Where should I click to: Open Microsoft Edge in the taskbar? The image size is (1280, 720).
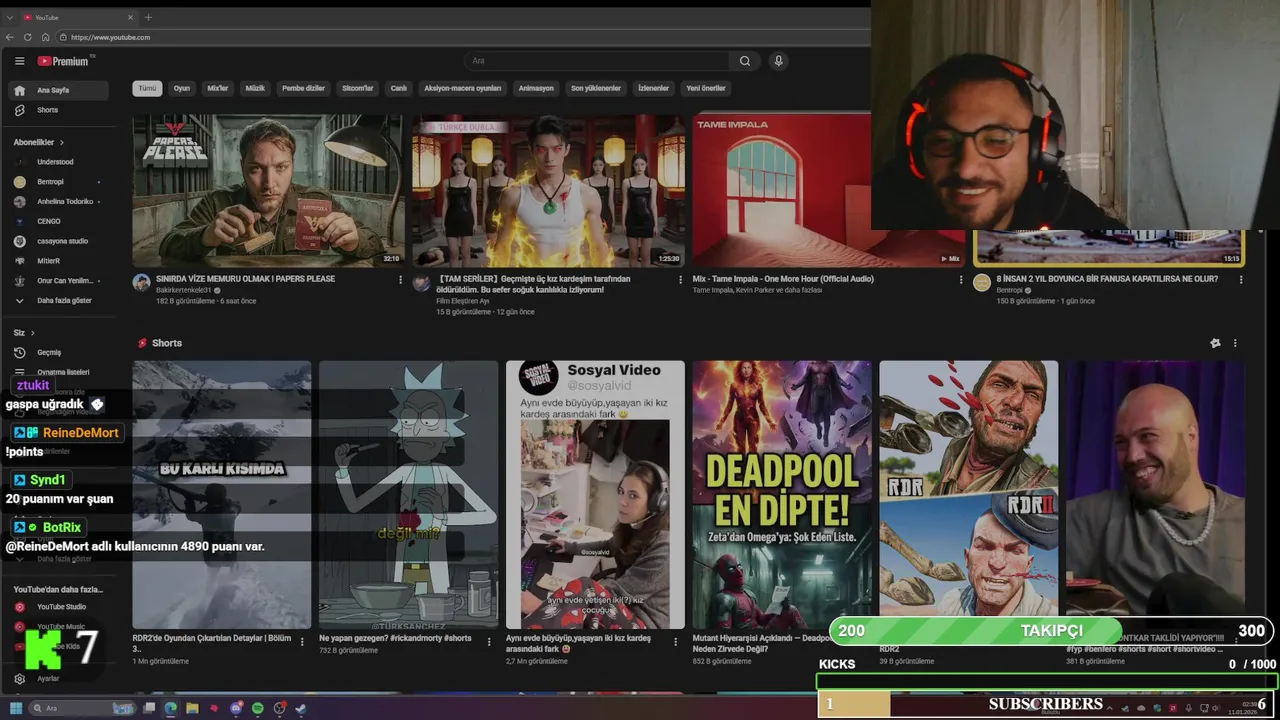tap(170, 708)
